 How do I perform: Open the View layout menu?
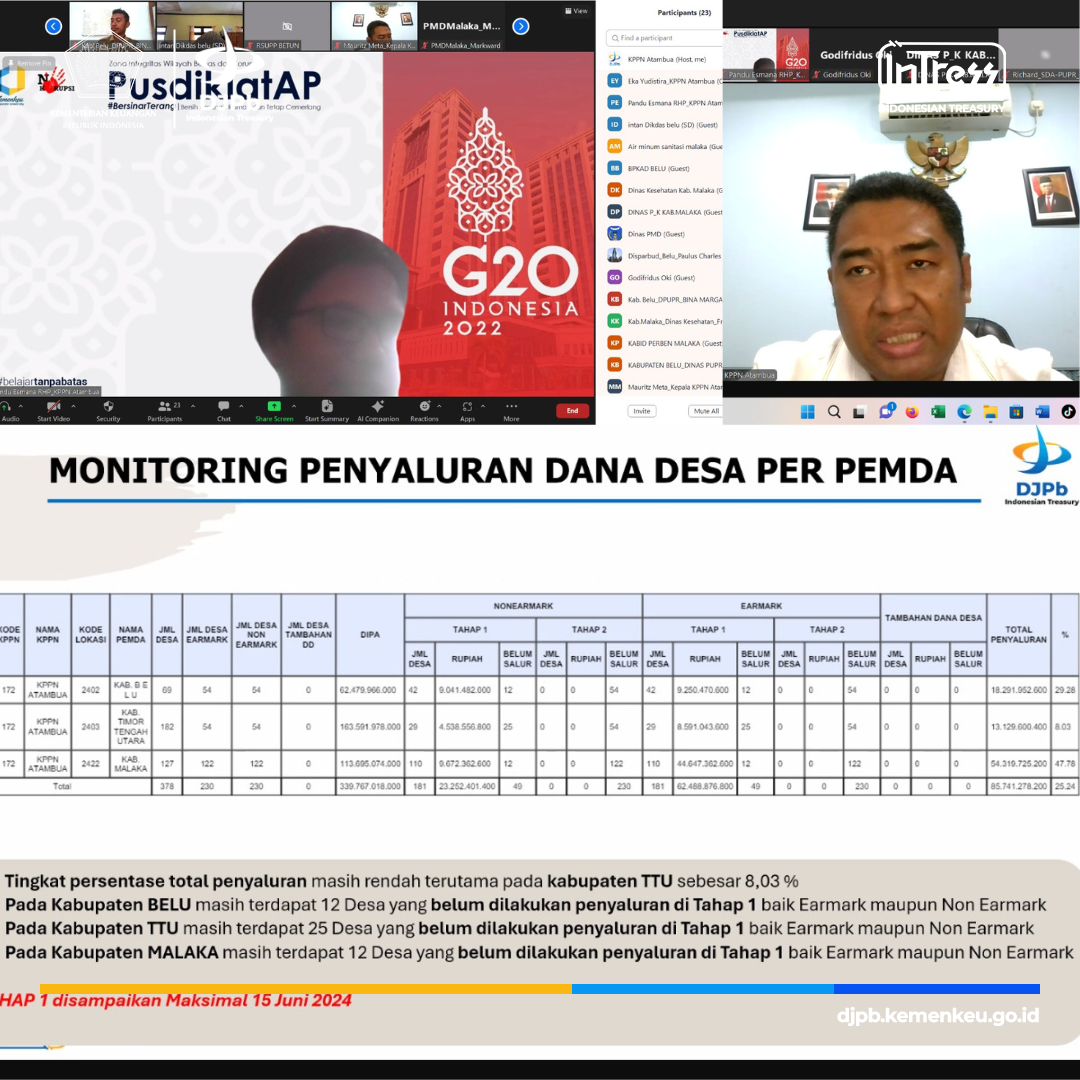(576, 11)
